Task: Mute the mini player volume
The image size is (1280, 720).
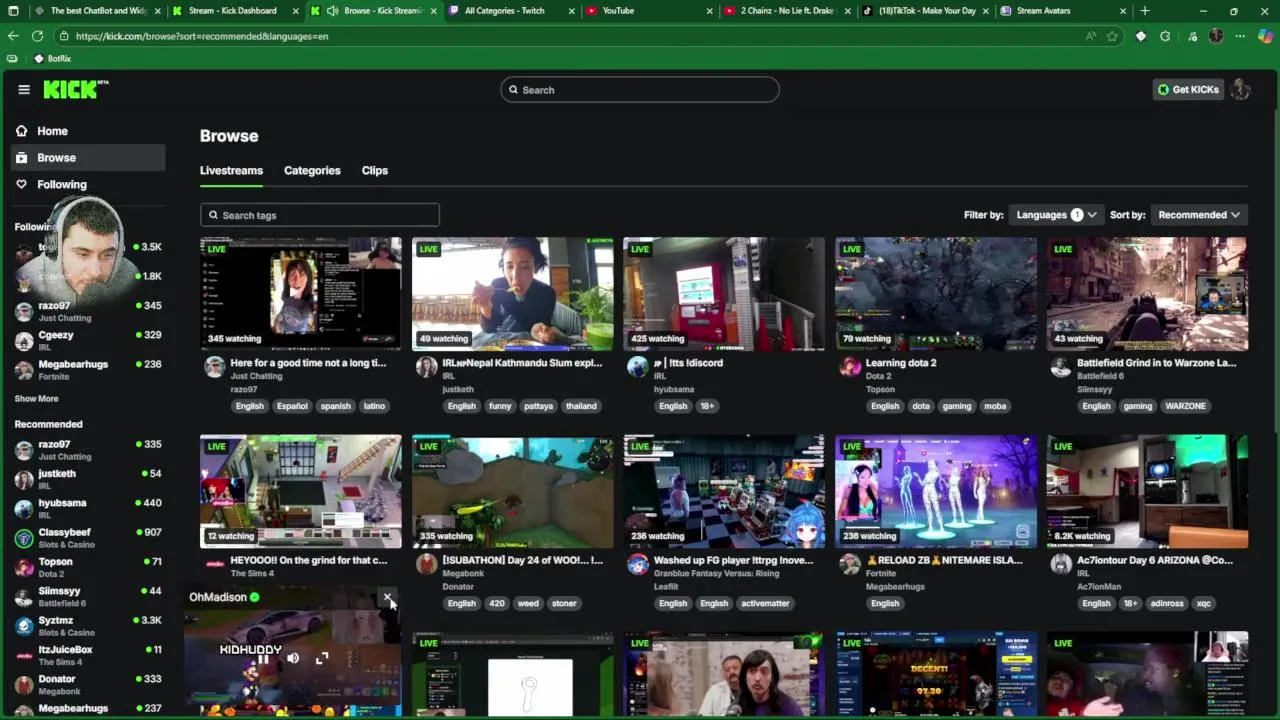Action: pos(293,659)
